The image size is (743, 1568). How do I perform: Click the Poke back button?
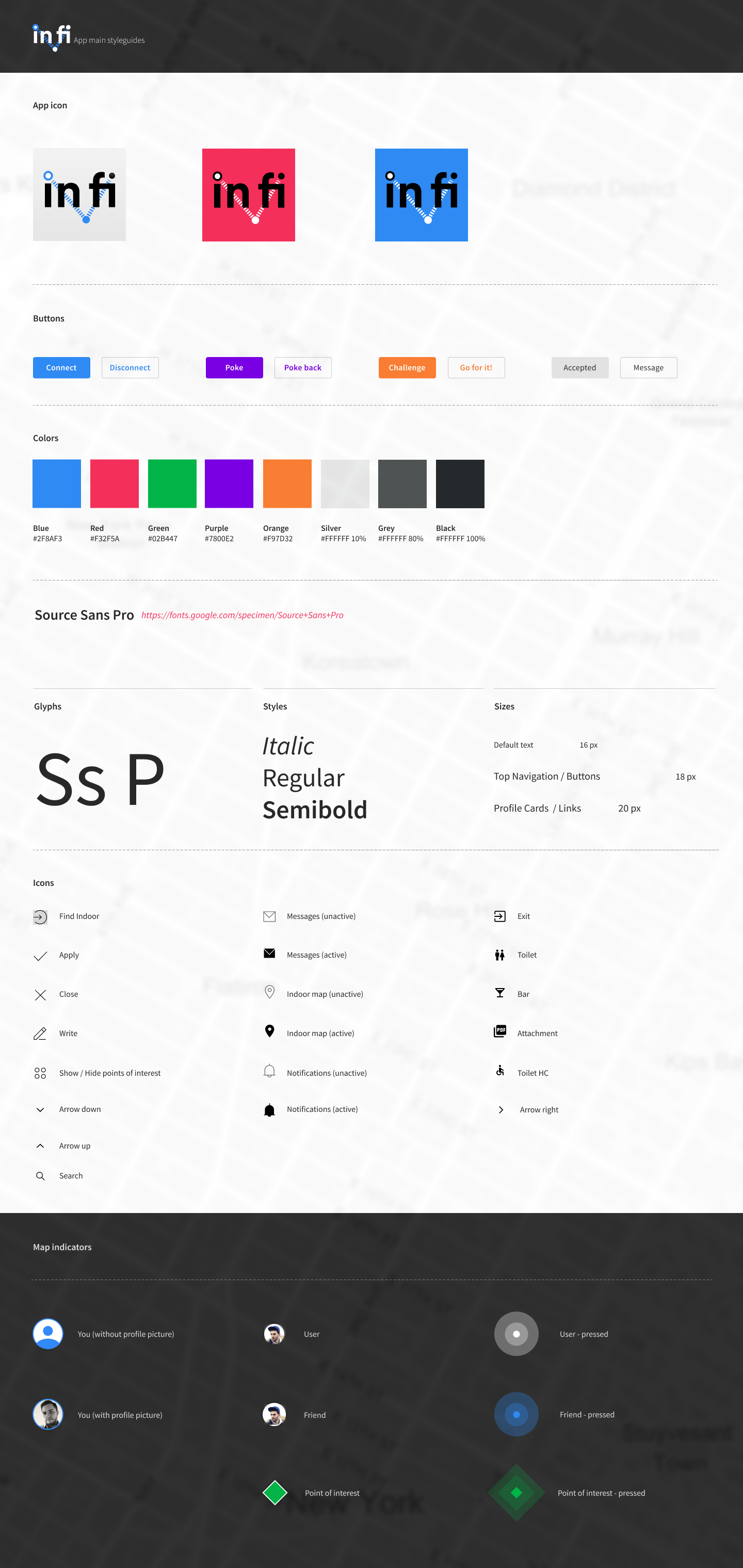[303, 368]
